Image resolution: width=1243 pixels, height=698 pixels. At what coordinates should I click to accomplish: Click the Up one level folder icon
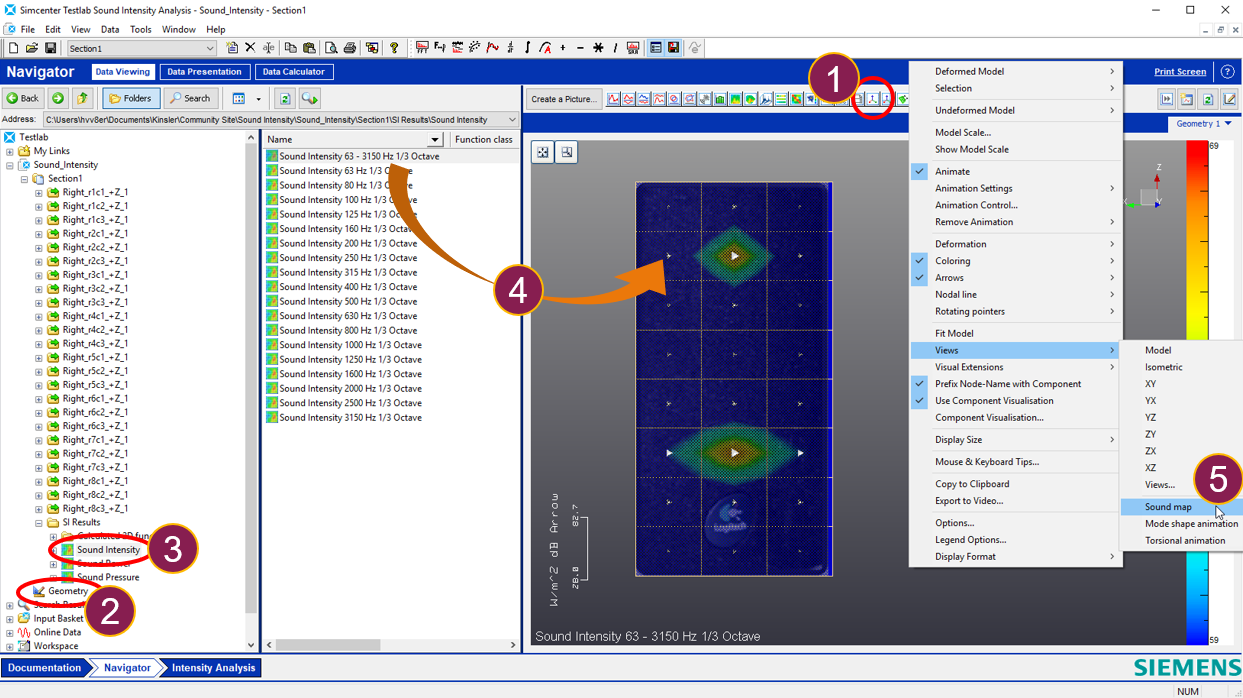[x=82, y=98]
